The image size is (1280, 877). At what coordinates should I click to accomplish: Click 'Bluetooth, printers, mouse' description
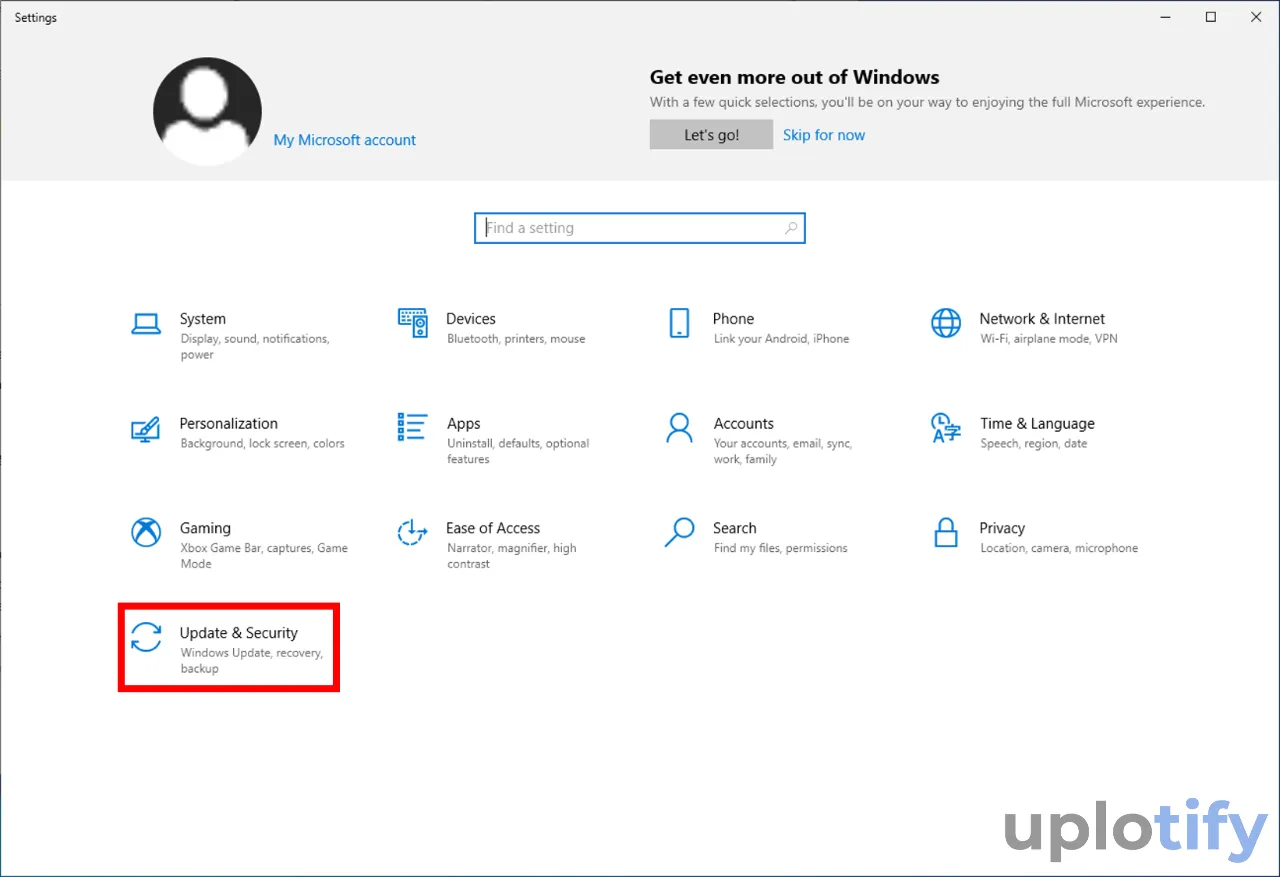(x=516, y=339)
